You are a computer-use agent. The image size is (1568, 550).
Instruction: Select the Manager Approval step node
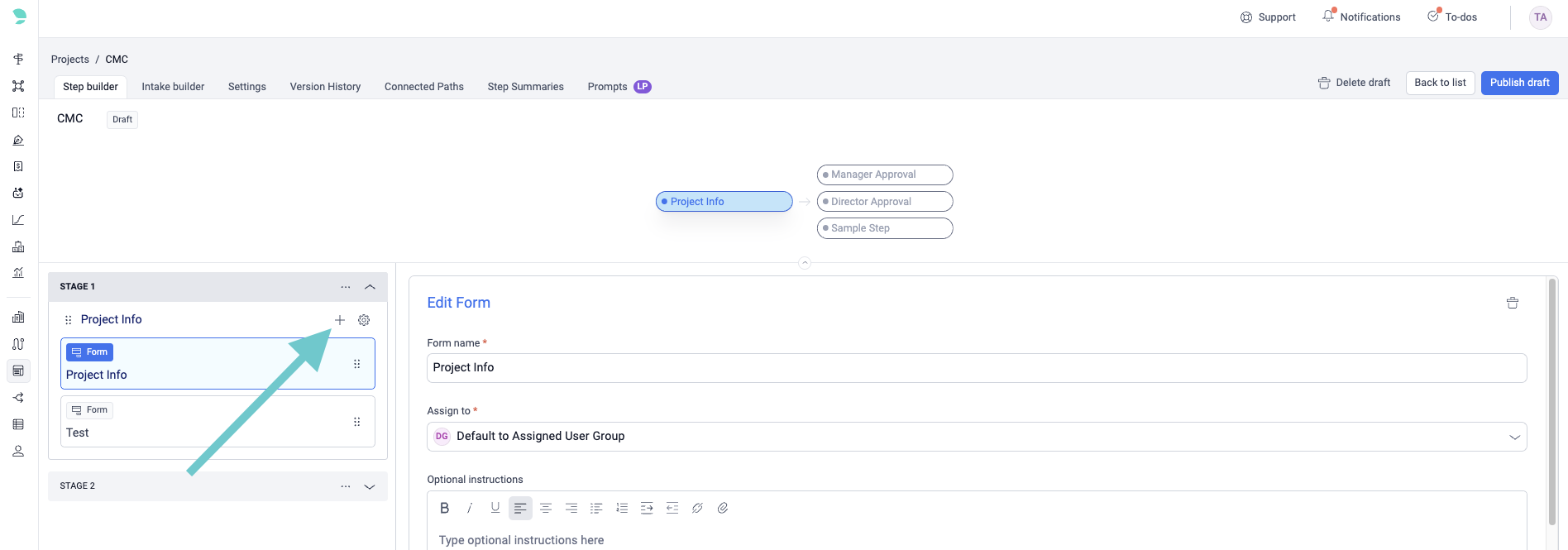[884, 175]
